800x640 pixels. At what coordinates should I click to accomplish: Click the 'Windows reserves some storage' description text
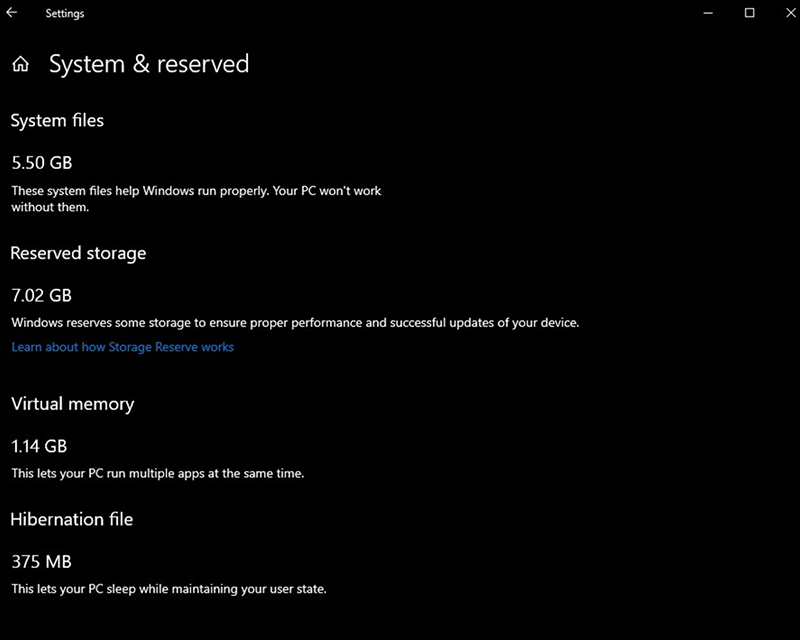[x=295, y=323]
